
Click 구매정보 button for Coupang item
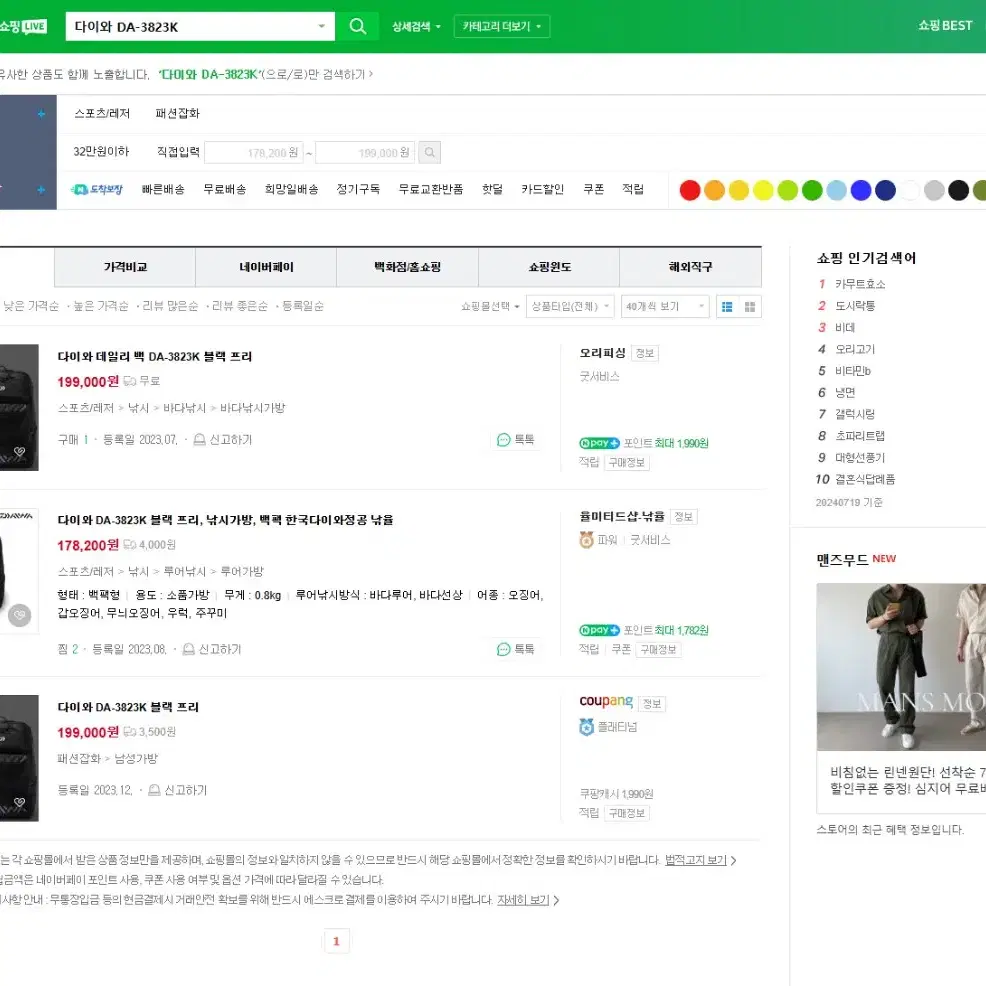click(x=627, y=813)
